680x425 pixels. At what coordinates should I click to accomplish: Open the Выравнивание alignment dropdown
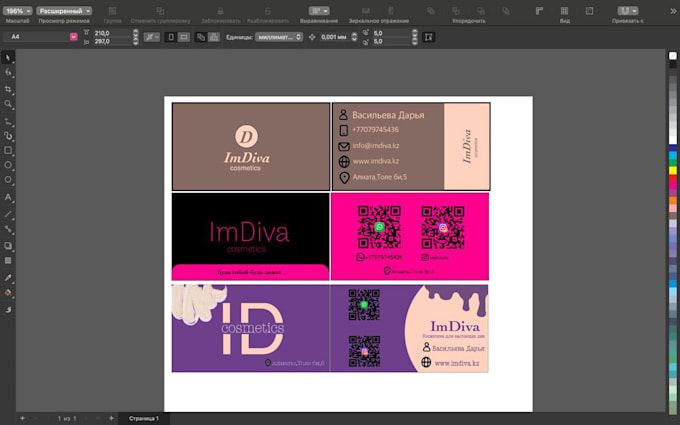click(319, 11)
